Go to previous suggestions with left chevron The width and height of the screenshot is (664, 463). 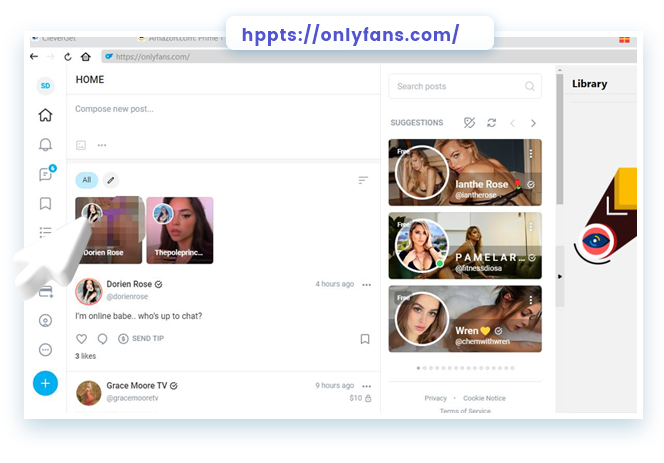(x=512, y=123)
